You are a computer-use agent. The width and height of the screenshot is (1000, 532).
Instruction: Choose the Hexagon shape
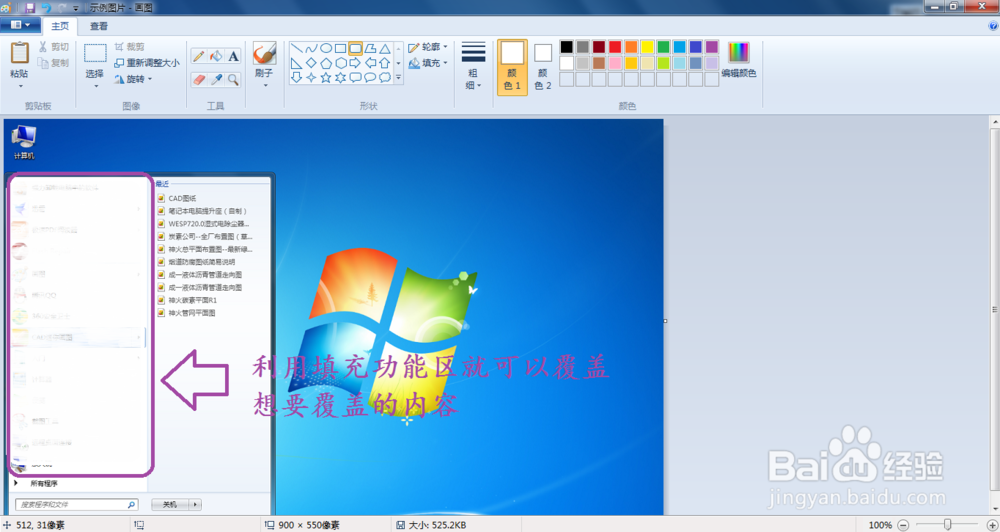pyautogui.click(x=341, y=63)
